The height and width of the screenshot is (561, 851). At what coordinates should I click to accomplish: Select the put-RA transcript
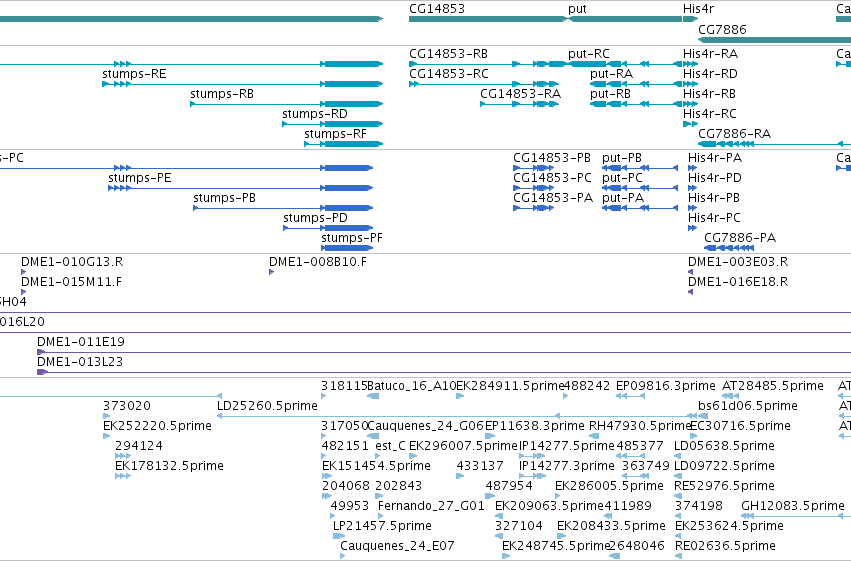pos(636,84)
